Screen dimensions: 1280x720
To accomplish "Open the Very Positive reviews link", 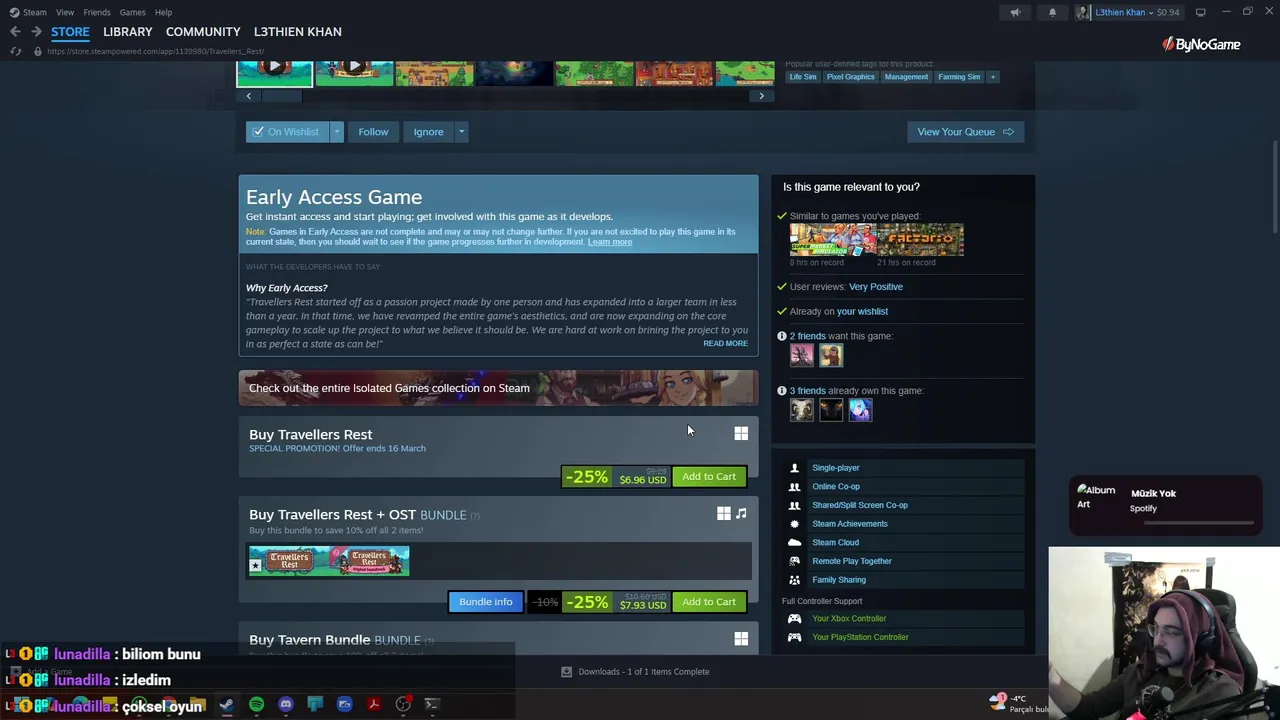I will coord(876,287).
